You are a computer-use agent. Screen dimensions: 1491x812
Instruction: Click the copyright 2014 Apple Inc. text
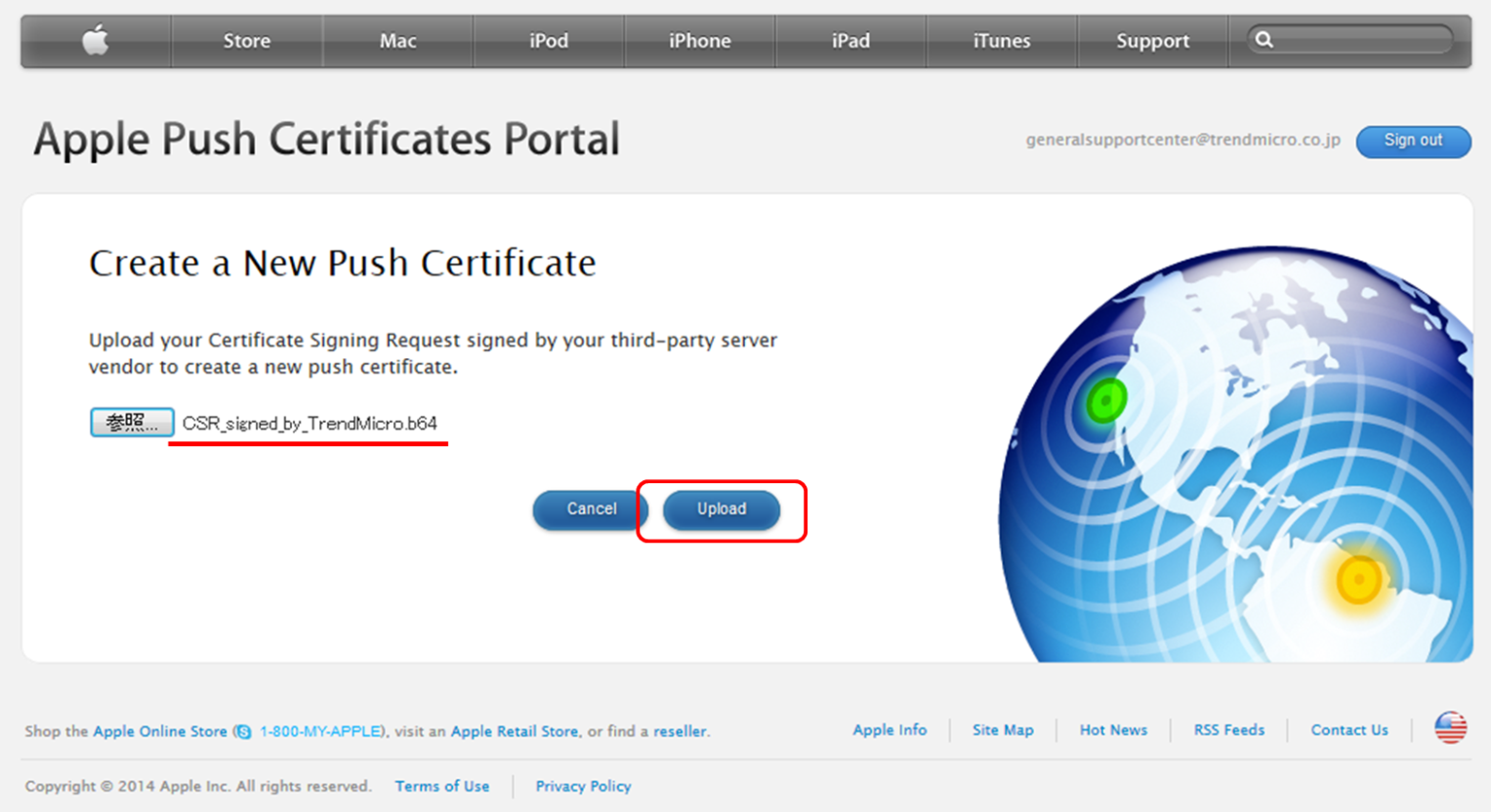198,786
